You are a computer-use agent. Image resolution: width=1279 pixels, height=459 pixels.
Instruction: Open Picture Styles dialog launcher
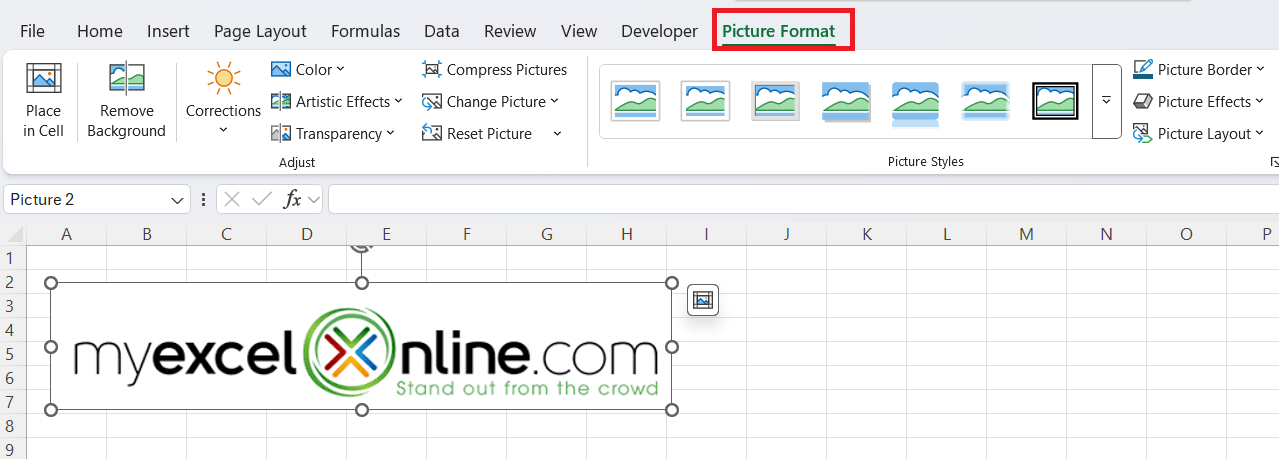1274,162
